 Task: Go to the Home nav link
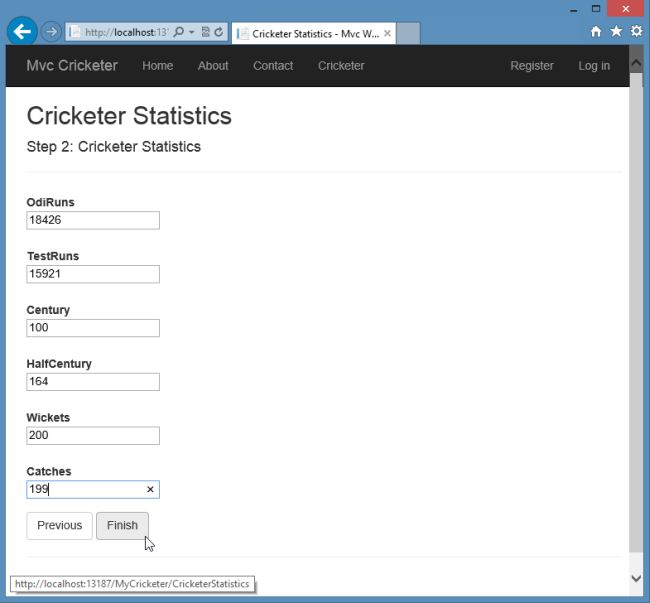click(158, 65)
